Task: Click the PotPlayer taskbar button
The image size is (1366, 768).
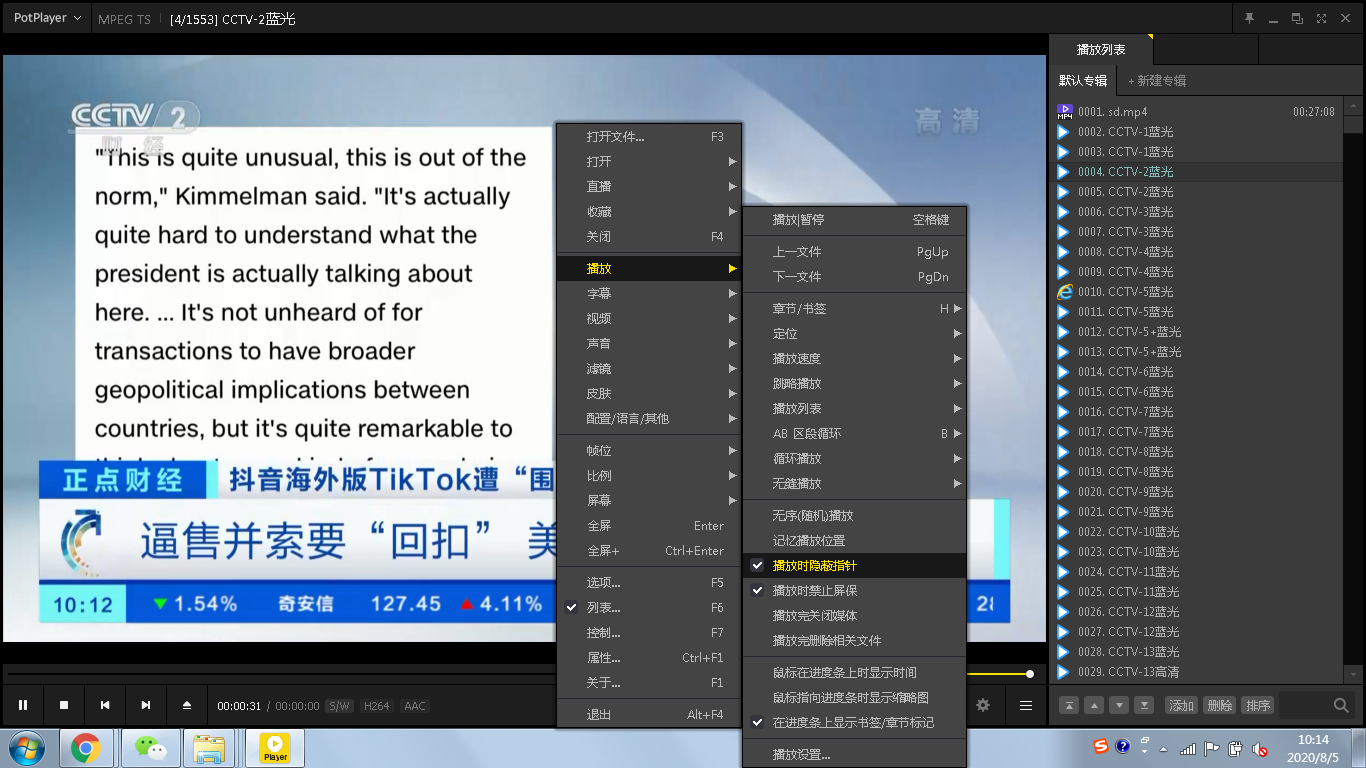Action: [275, 748]
